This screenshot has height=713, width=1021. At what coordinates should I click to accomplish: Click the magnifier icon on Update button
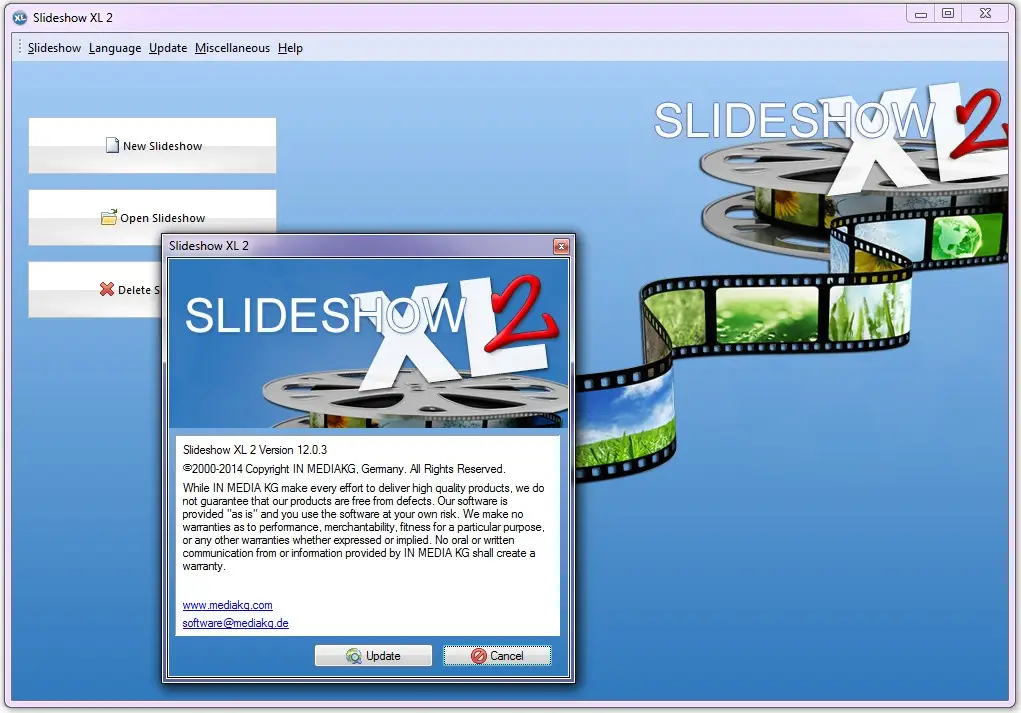point(354,656)
